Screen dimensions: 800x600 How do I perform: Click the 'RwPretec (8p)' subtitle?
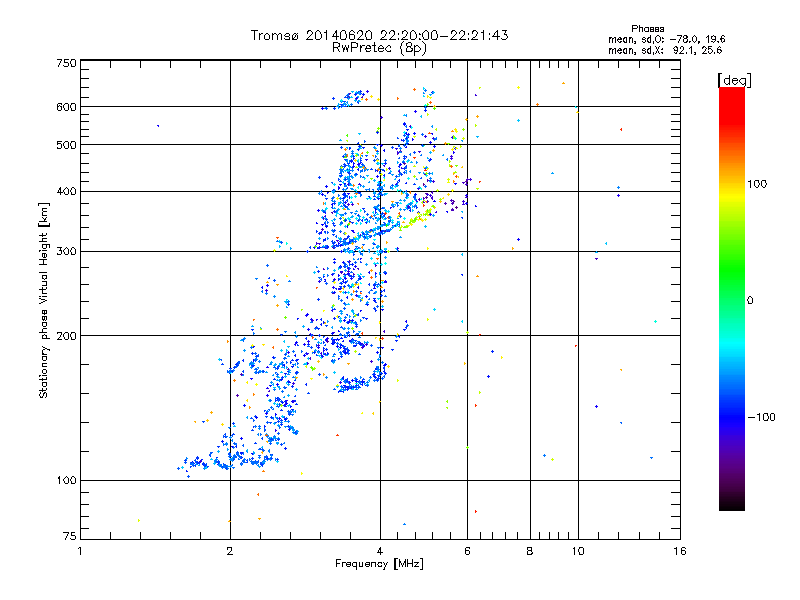click(379, 48)
